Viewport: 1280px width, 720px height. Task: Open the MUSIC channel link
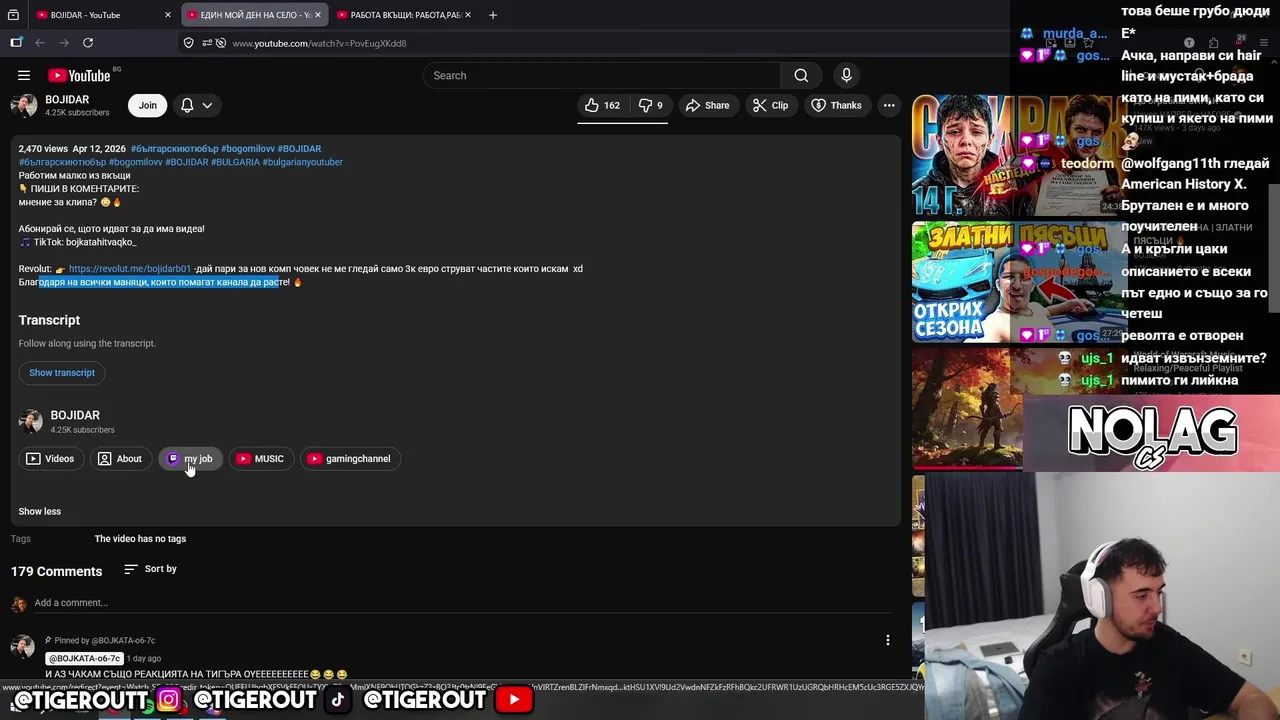point(260,459)
